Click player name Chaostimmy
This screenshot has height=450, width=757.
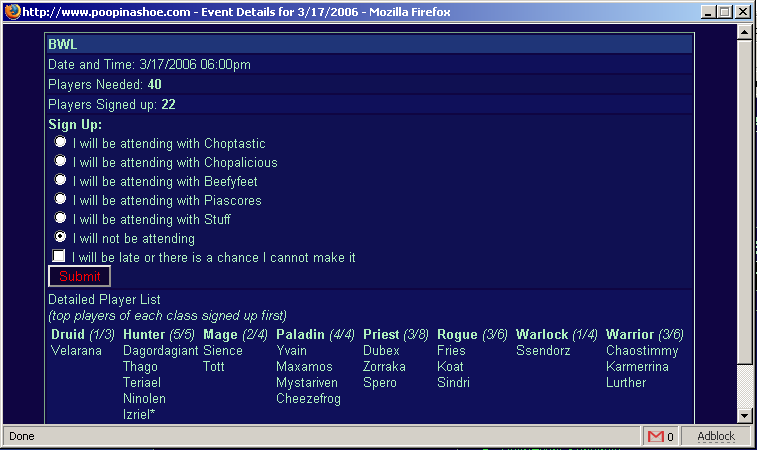pos(642,351)
